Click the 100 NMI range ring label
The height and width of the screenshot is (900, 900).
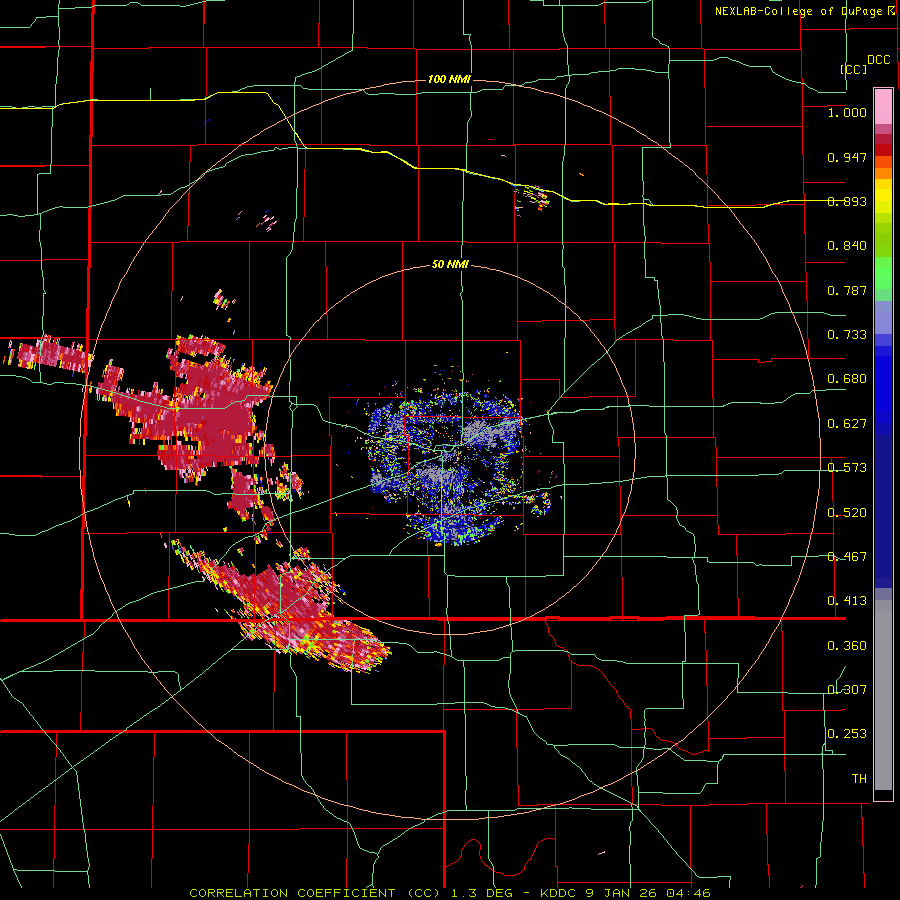click(449, 79)
